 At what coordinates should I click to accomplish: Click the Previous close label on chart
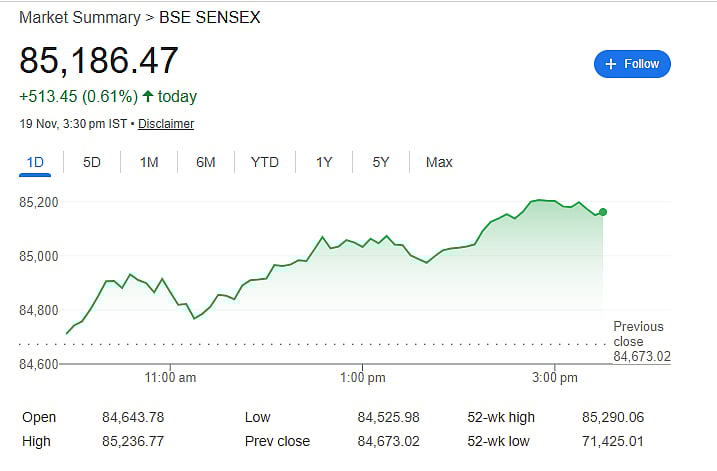[x=638, y=334]
